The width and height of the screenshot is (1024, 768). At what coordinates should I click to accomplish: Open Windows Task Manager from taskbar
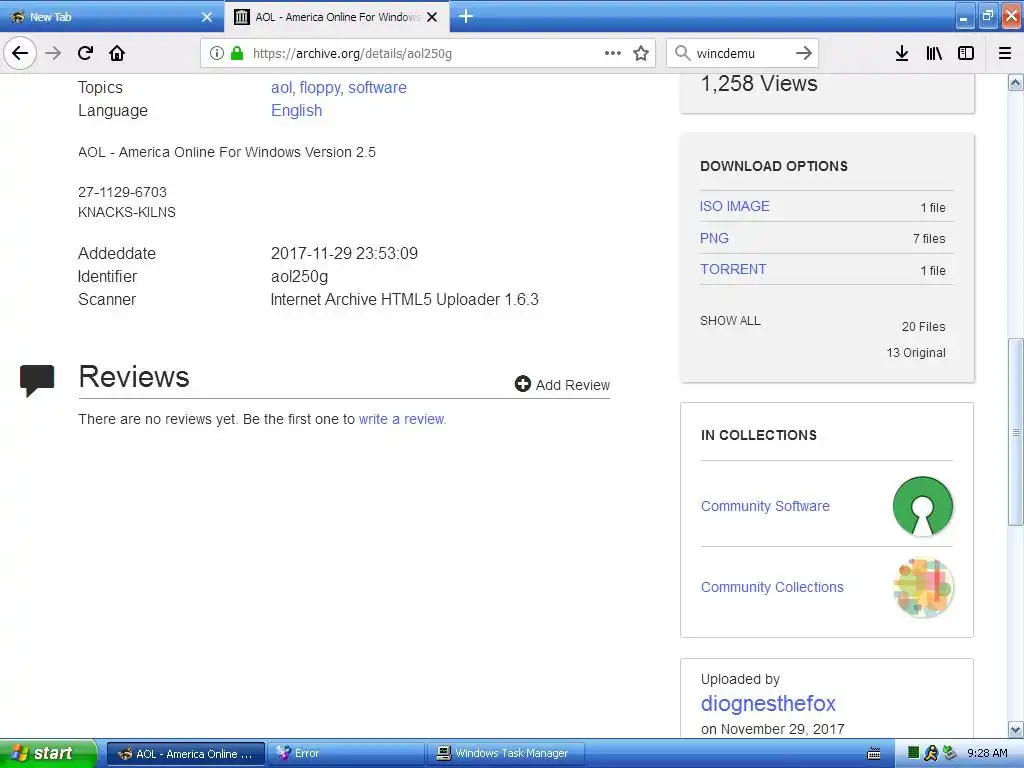pos(506,754)
